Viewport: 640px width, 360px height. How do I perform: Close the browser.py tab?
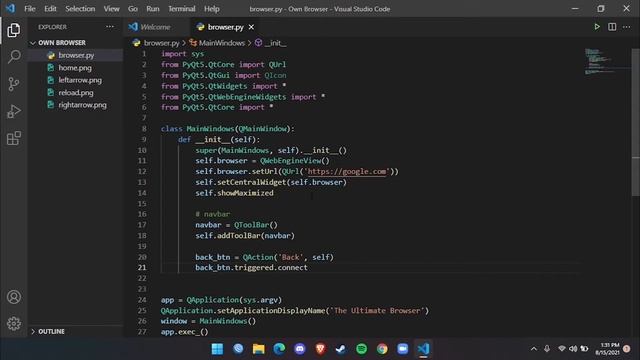click(x=251, y=27)
